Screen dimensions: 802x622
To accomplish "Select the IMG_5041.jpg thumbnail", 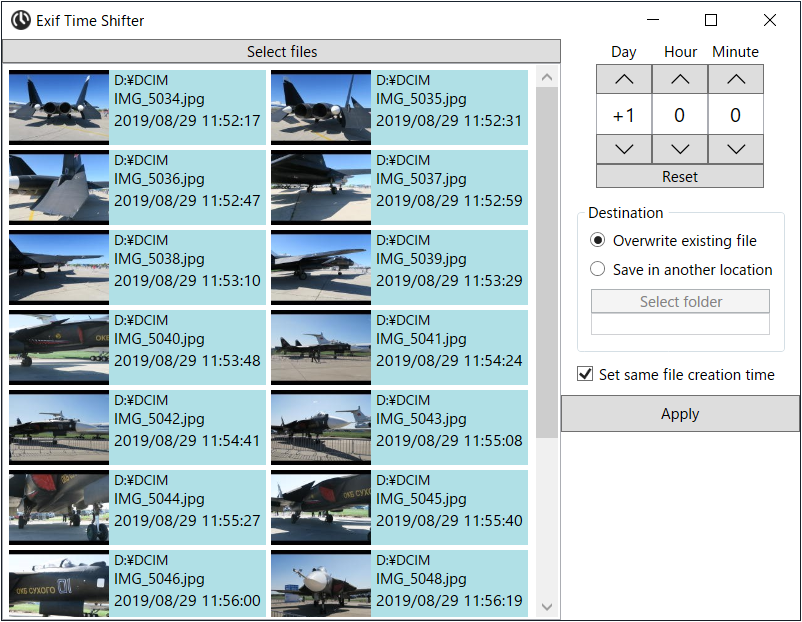I will tap(321, 347).
